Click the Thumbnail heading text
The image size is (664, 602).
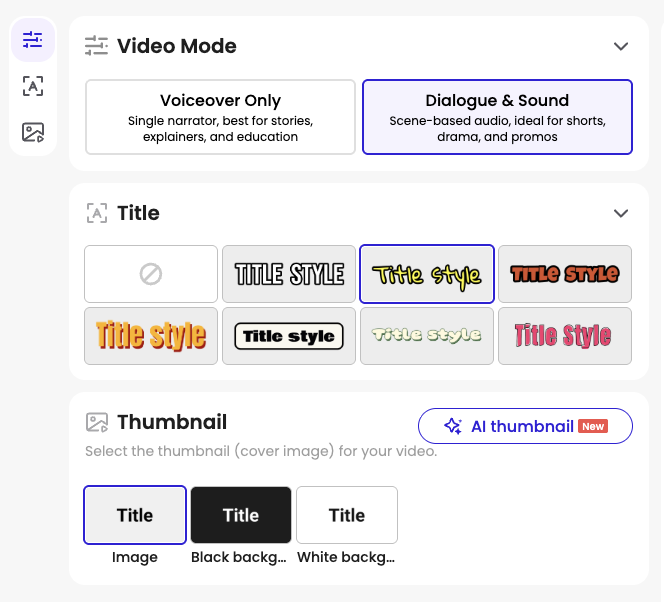point(172,422)
